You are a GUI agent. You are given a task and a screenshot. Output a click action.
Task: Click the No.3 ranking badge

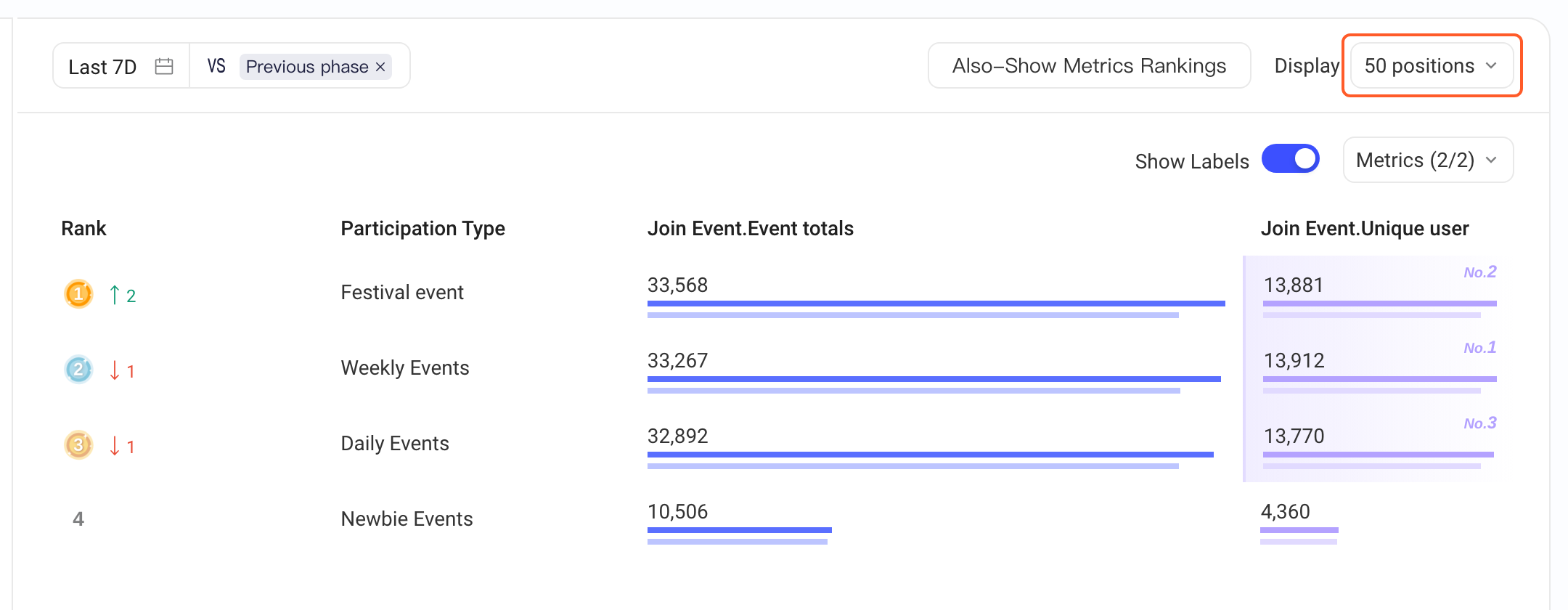(1480, 423)
